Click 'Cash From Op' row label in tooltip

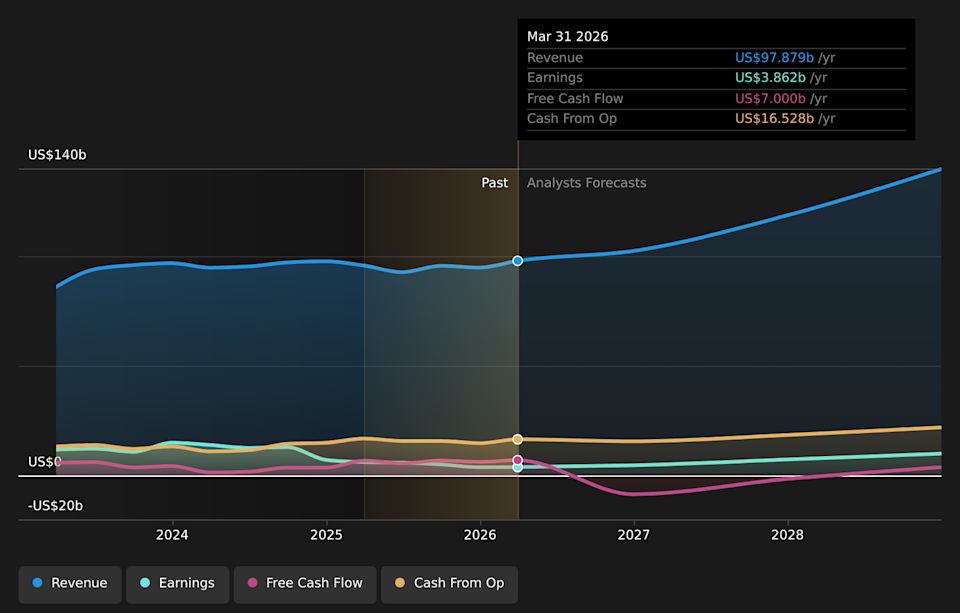(572, 119)
